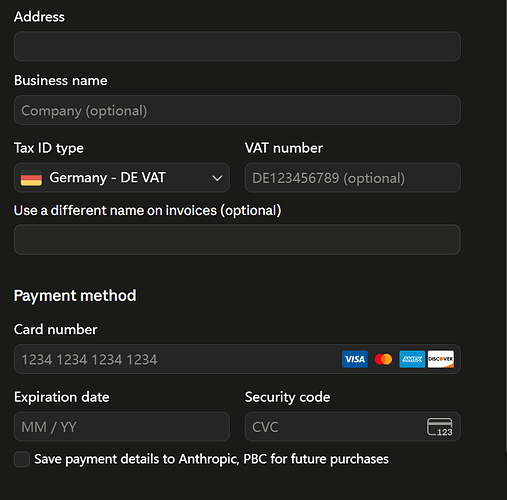Click the Mastercard logo icon
Screen dimensions: 507x500
click(383, 359)
